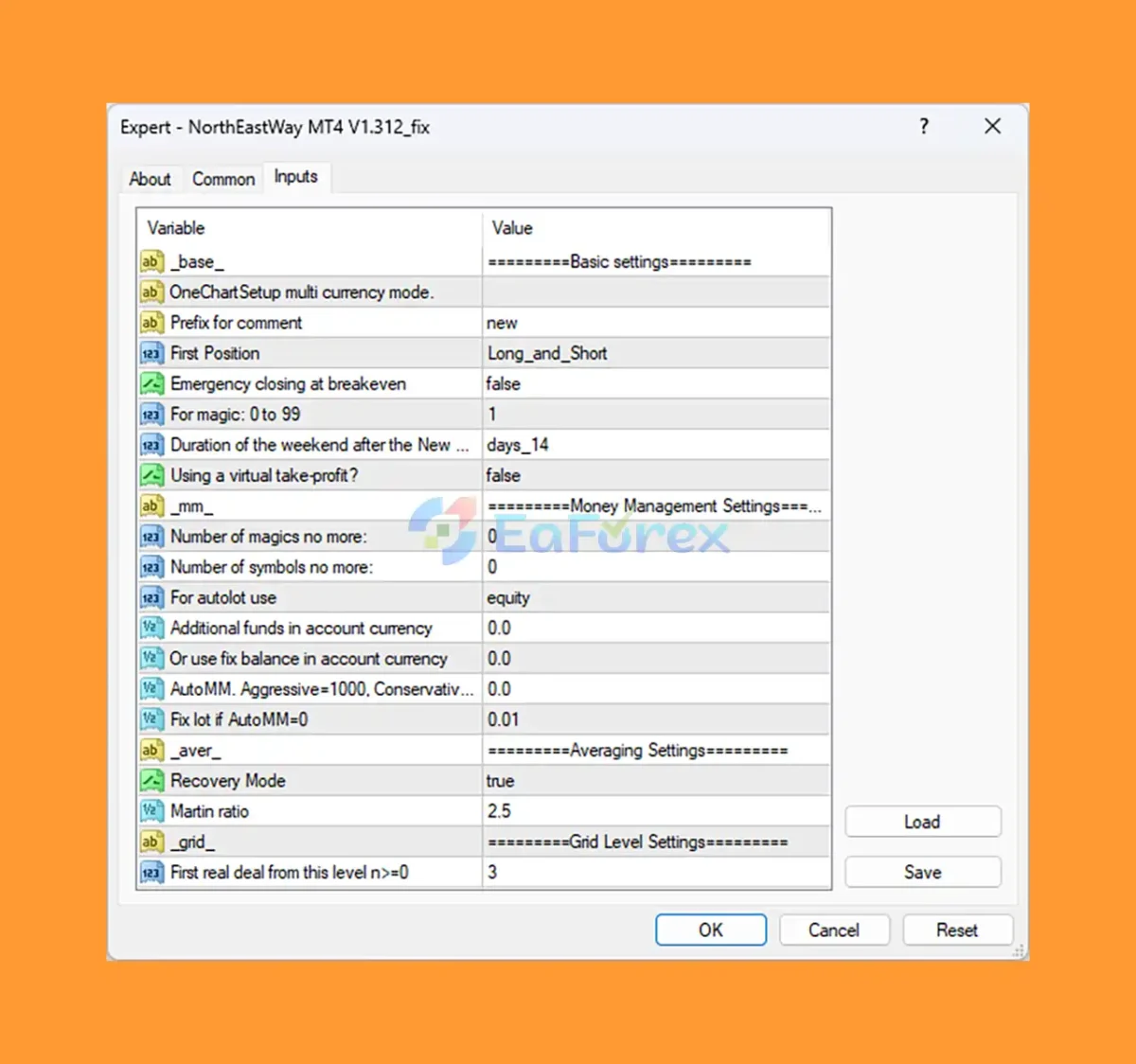Image resolution: width=1136 pixels, height=1064 pixels.
Task: Open the Long_and_Short value for First Position
Action: point(656,353)
